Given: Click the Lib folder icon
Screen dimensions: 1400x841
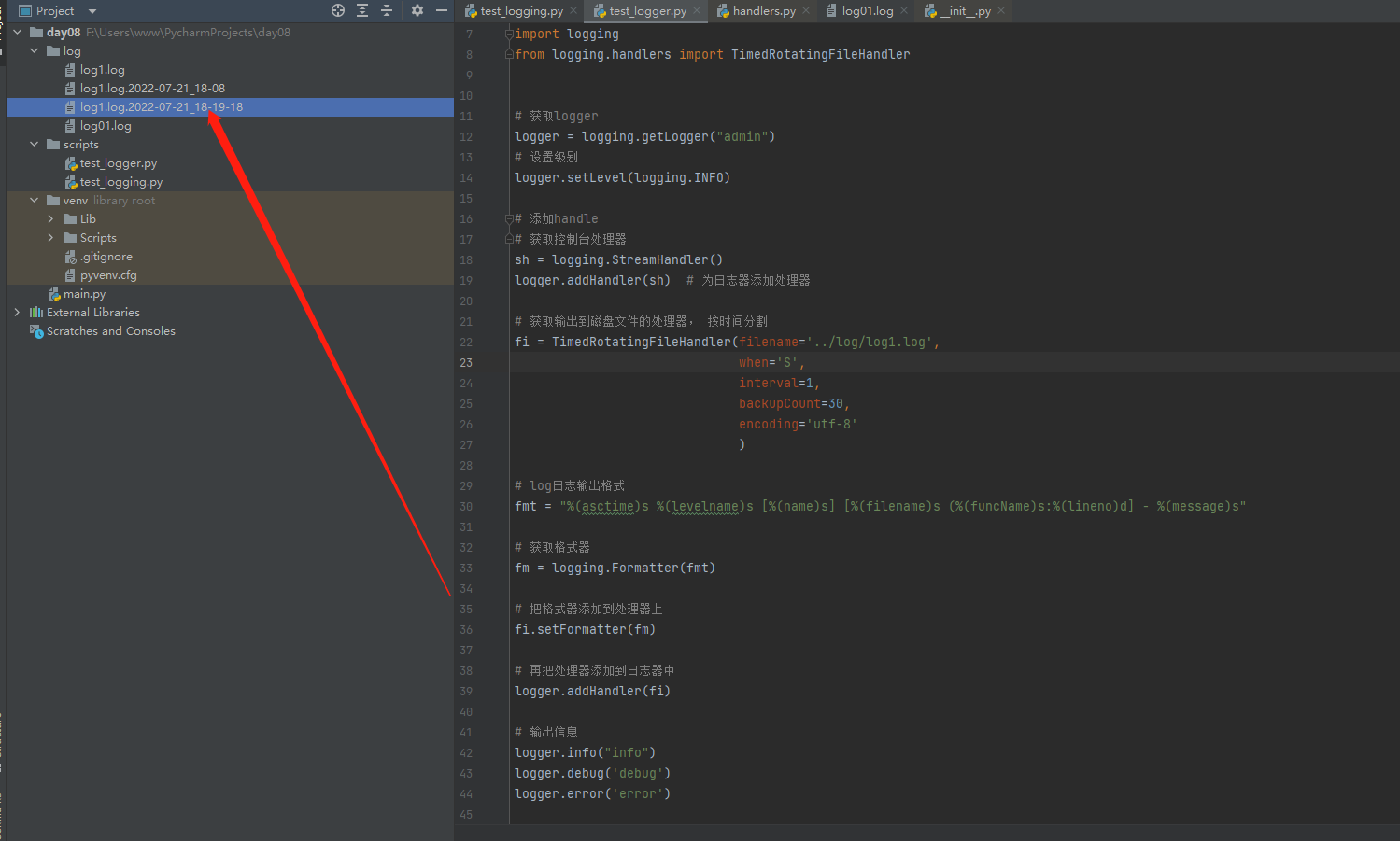Looking at the screenshot, I should 70,219.
